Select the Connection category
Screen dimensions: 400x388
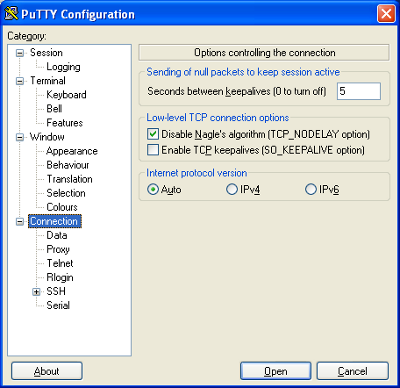pos(55,222)
